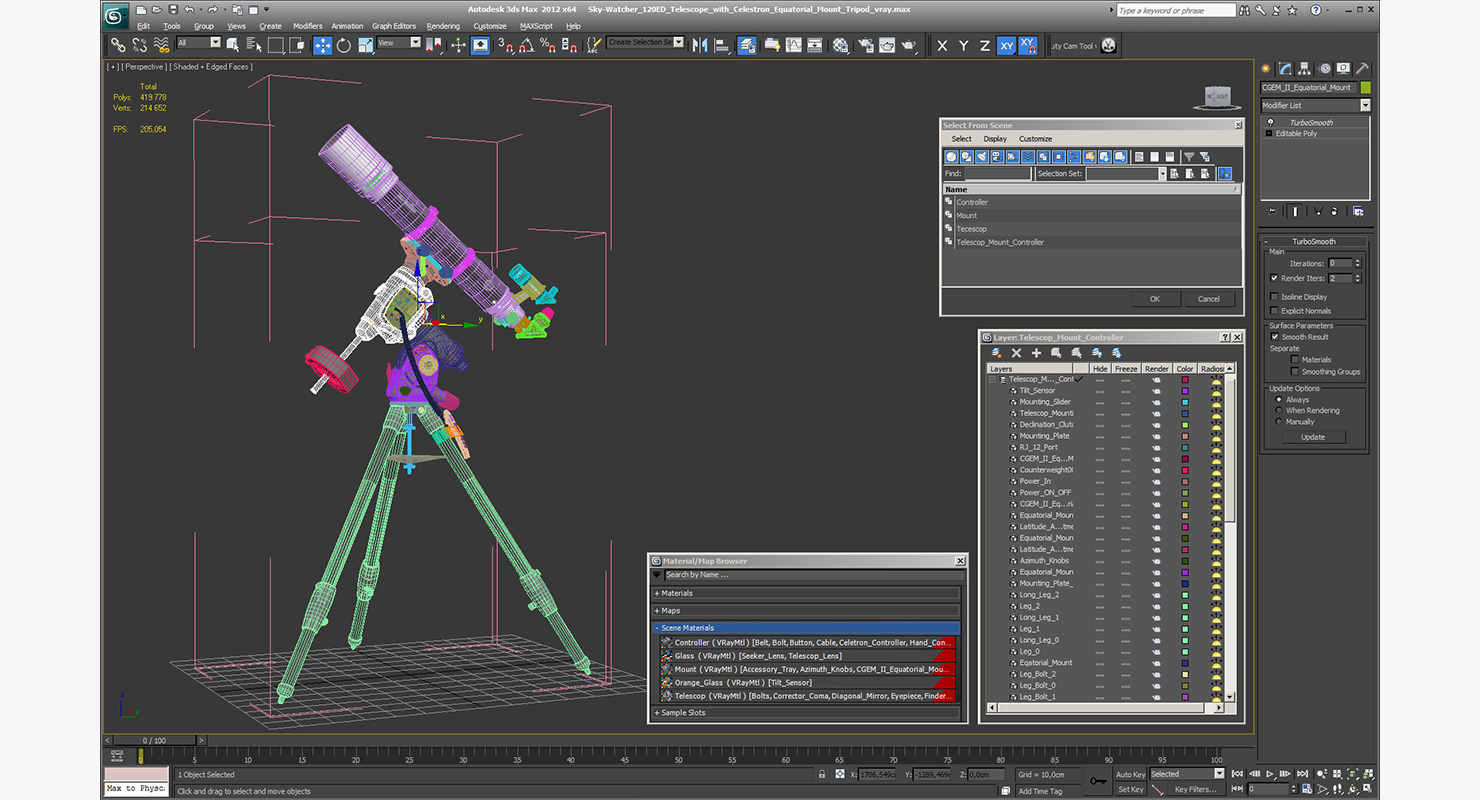Open the Rendering menu
The height and width of the screenshot is (800, 1480).
(x=443, y=26)
